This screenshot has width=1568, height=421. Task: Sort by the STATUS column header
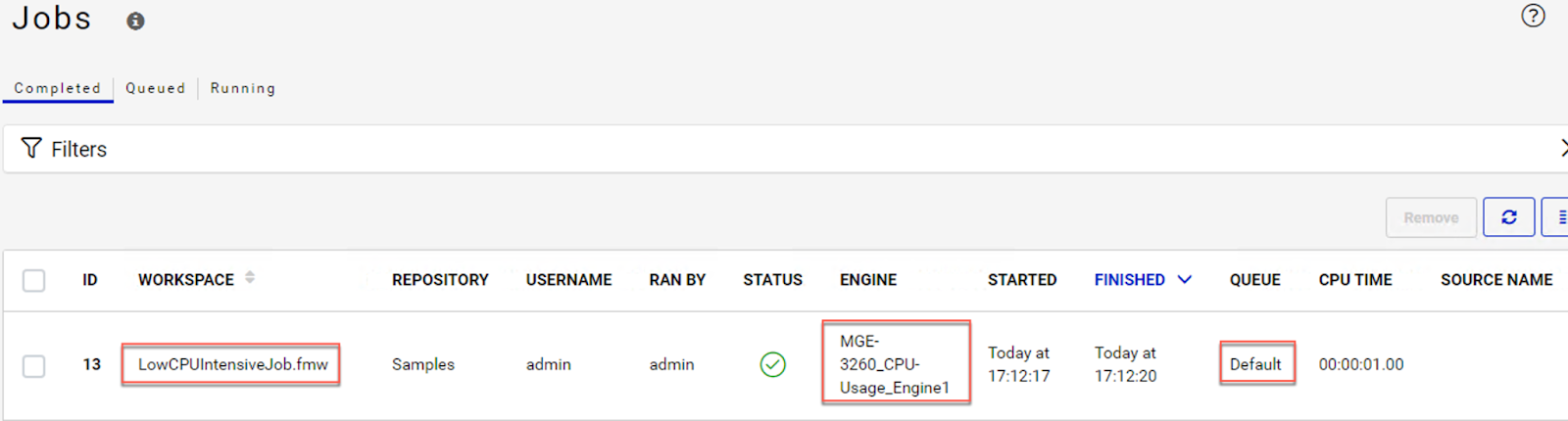tap(772, 280)
